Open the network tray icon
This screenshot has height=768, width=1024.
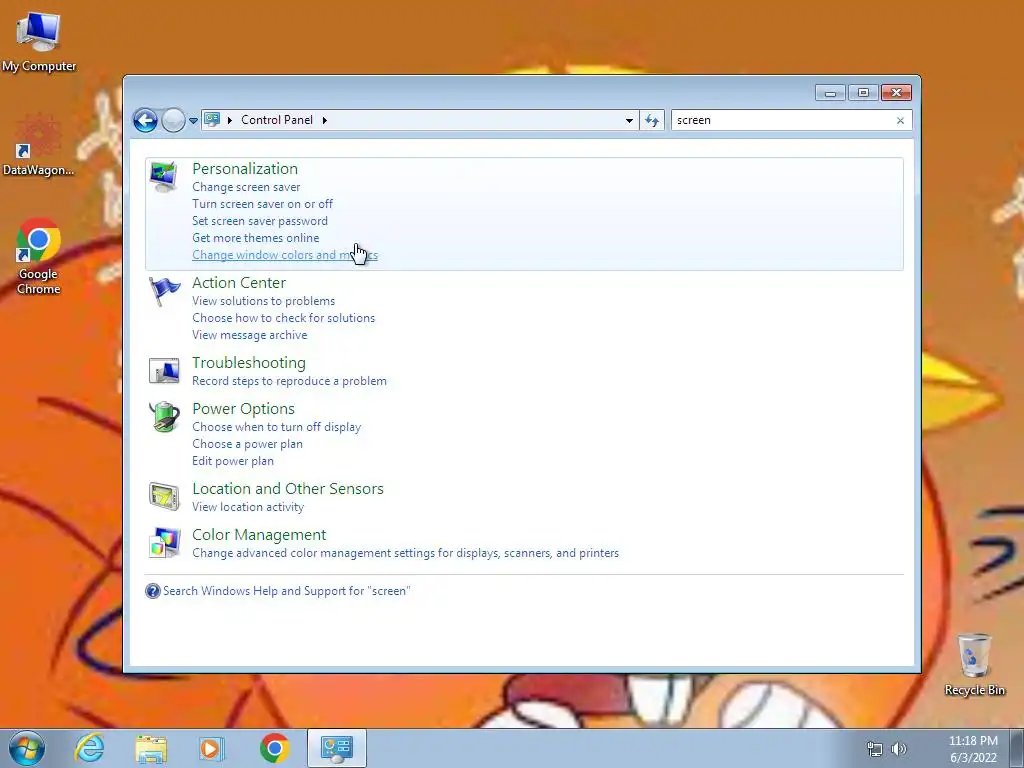click(x=874, y=749)
